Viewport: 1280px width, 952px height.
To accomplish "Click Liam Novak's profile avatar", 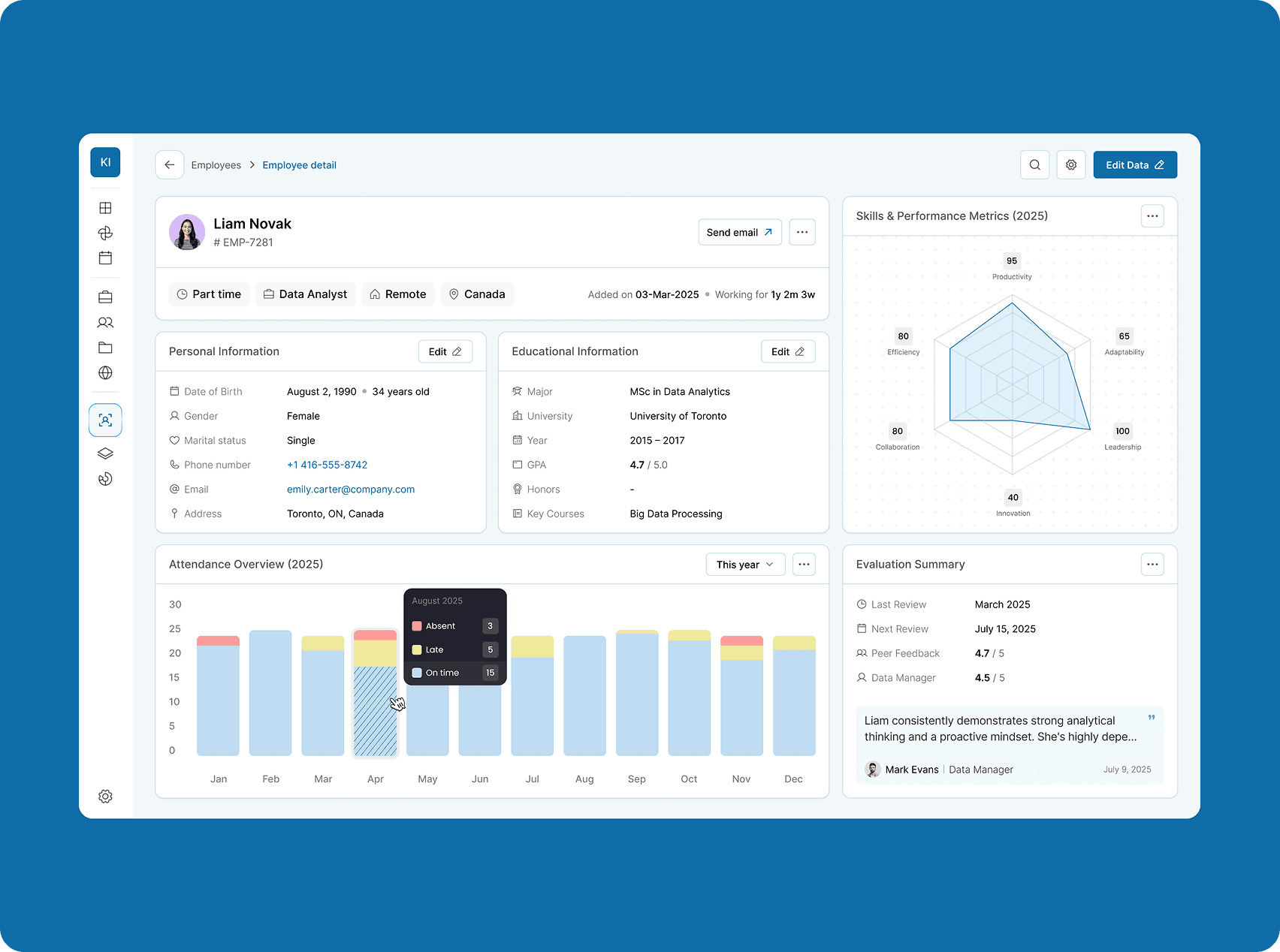I will point(187,232).
